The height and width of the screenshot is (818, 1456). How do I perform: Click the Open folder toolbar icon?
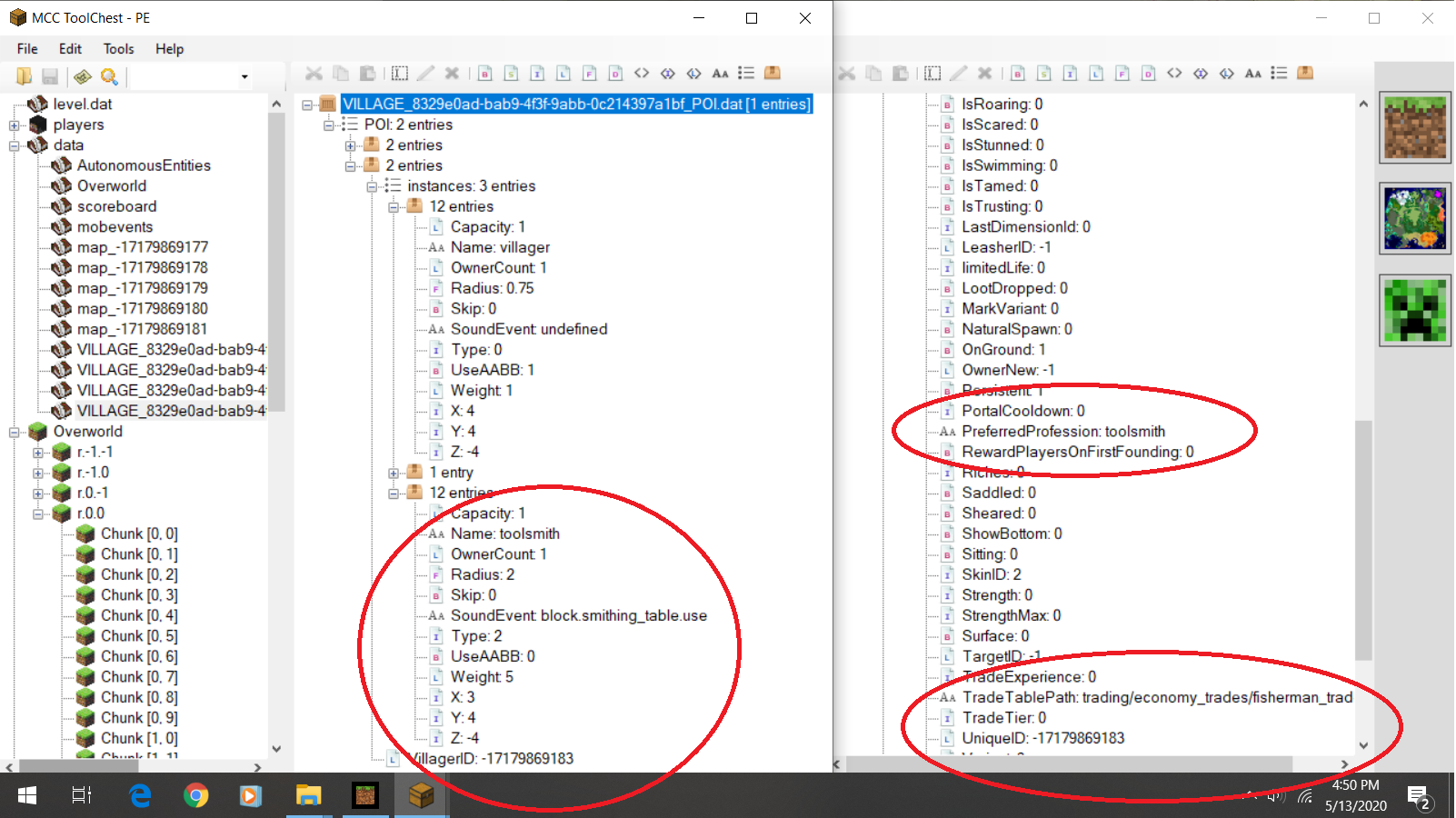(x=25, y=76)
